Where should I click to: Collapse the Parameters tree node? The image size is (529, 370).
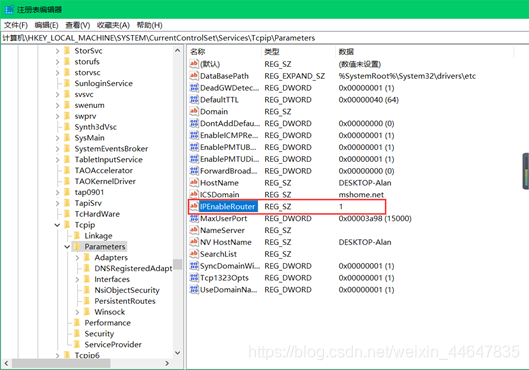click(x=67, y=247)
